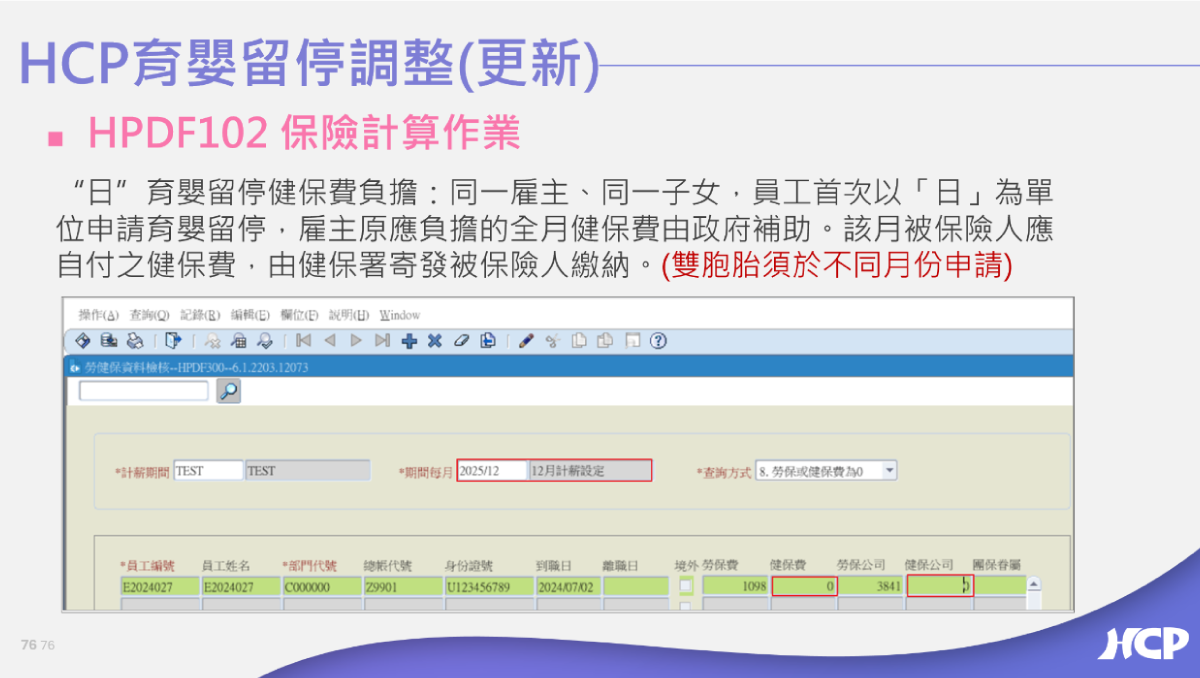1200x678 pixels.
Task: Open the 查詢方式 dropdown arrow
Action: [890, 470]
